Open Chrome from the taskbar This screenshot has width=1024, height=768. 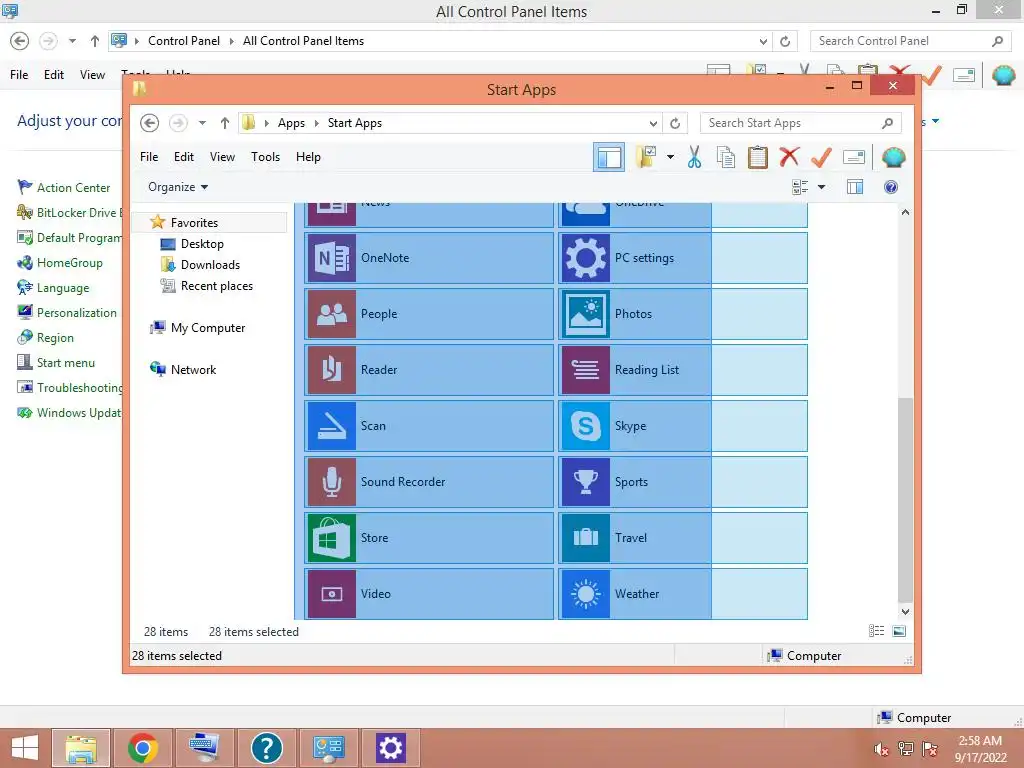[143, 748]
